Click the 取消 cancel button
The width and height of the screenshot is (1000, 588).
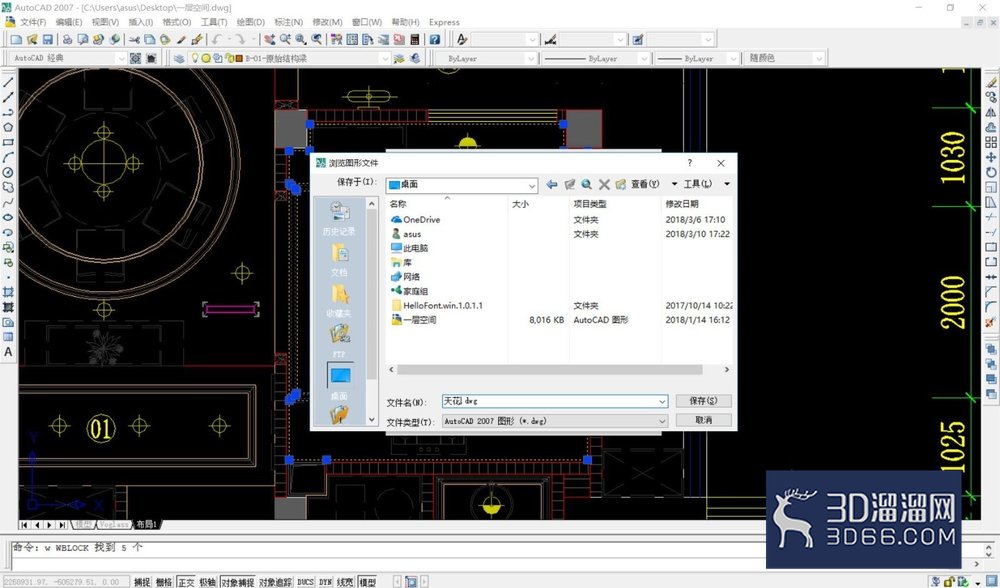tap(703, 420)
